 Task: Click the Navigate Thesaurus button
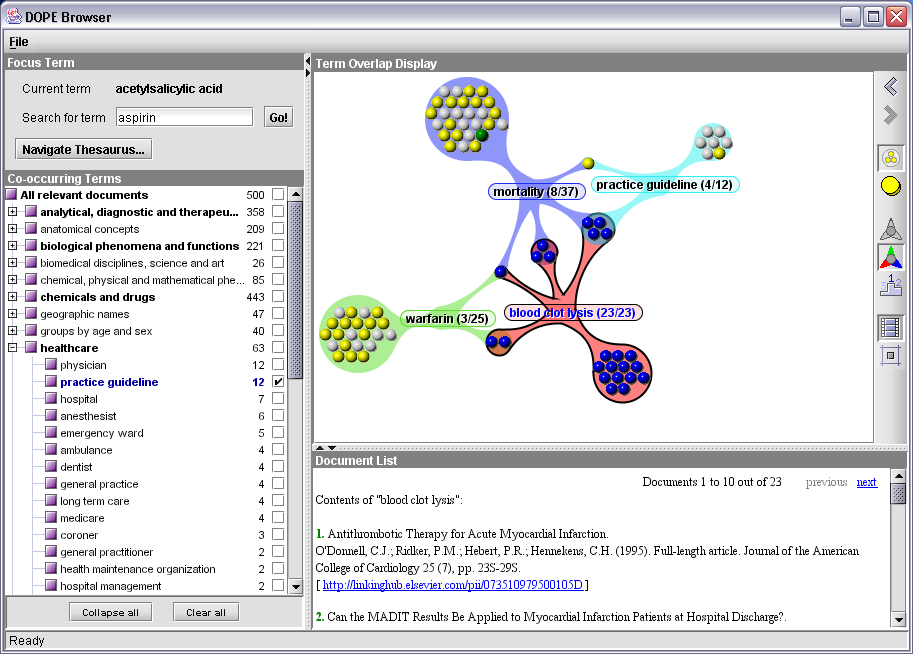[x=84, y=150]
